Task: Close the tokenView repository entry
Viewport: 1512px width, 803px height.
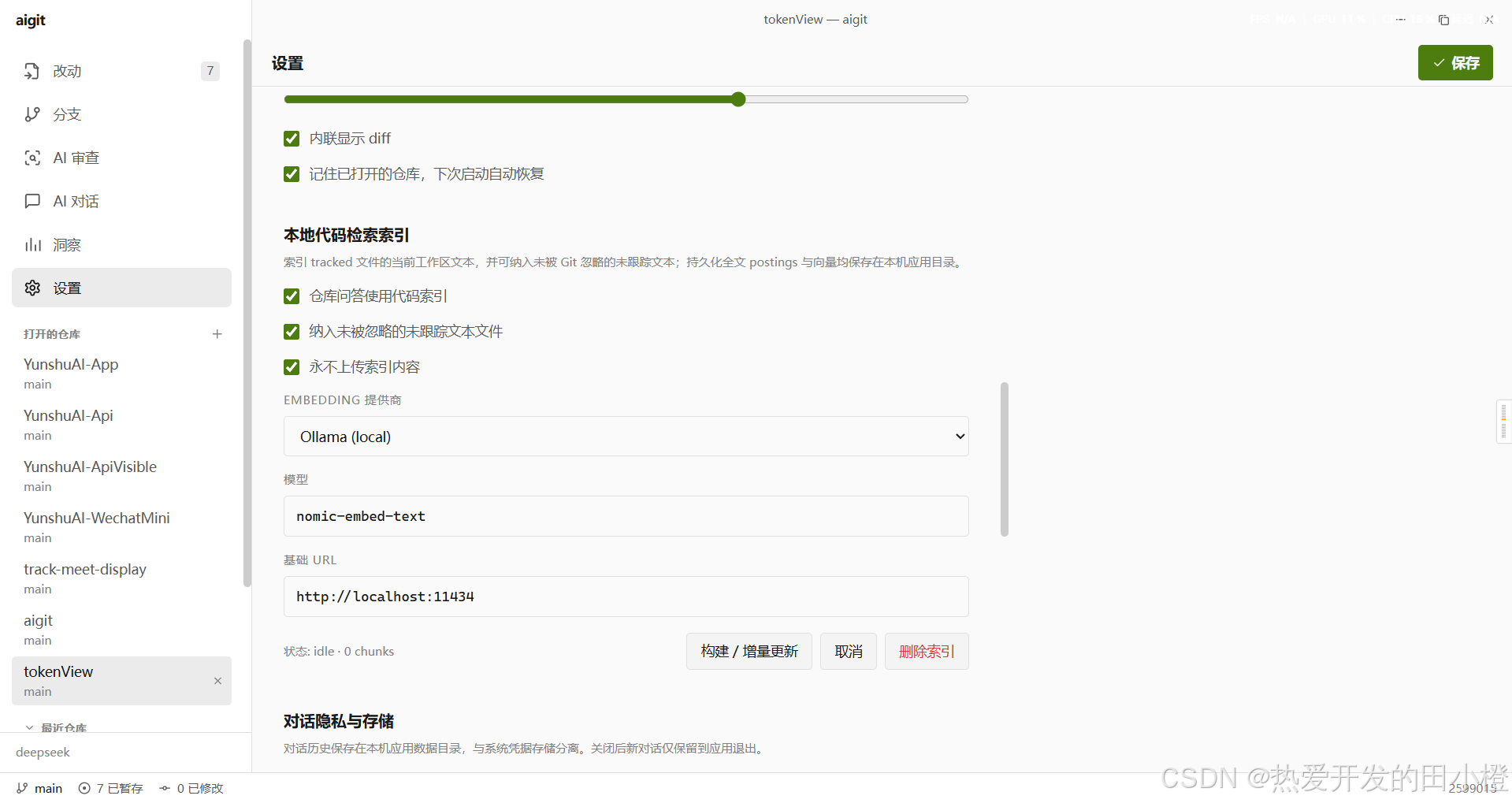Action: click(217, 681)
